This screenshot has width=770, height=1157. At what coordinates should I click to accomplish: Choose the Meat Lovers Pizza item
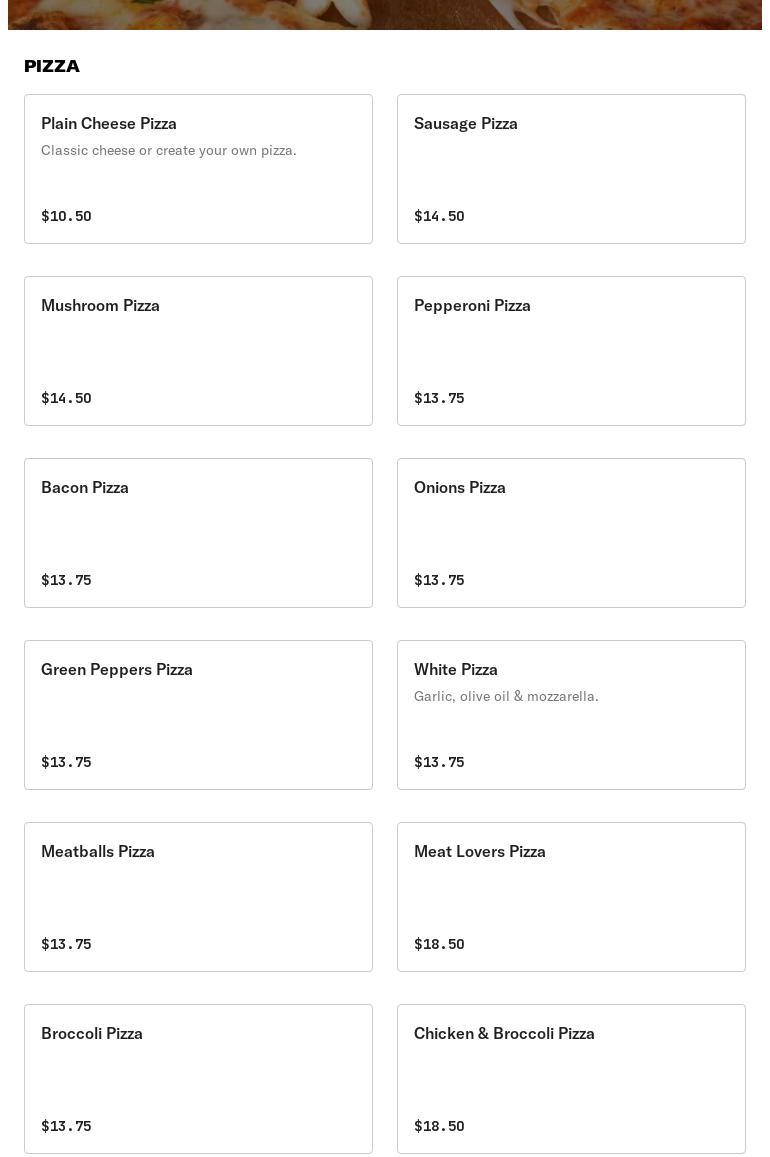pyautogui.click(x=571, y=897)
